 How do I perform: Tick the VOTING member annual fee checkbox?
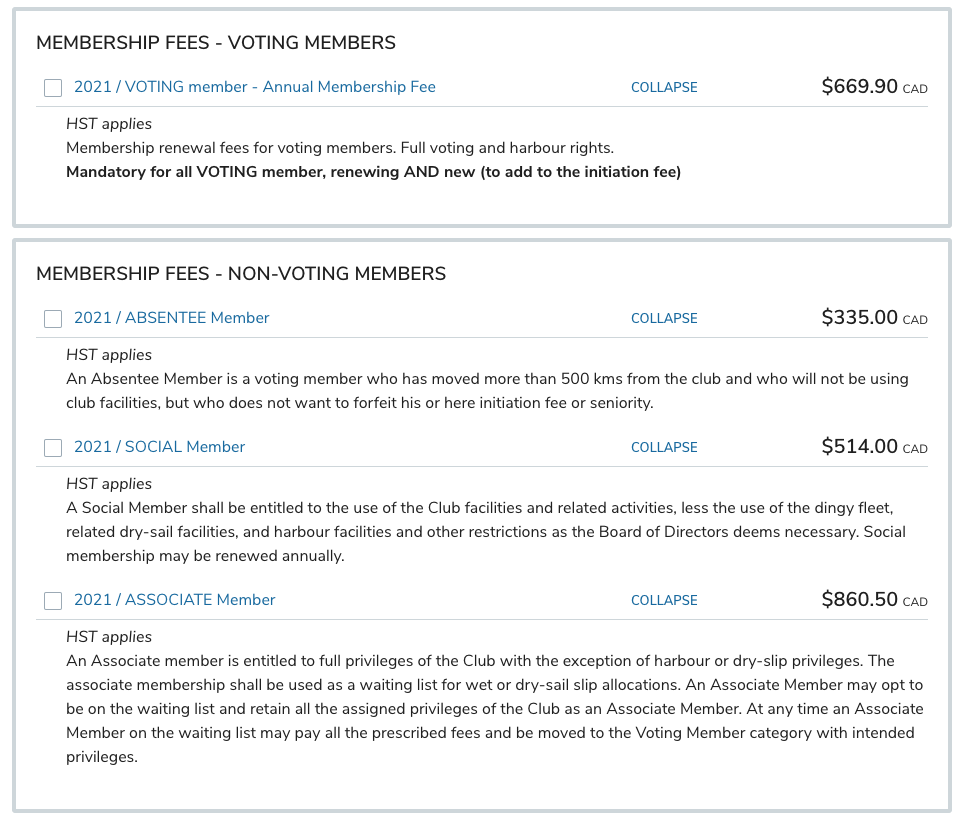pos(53,88)
